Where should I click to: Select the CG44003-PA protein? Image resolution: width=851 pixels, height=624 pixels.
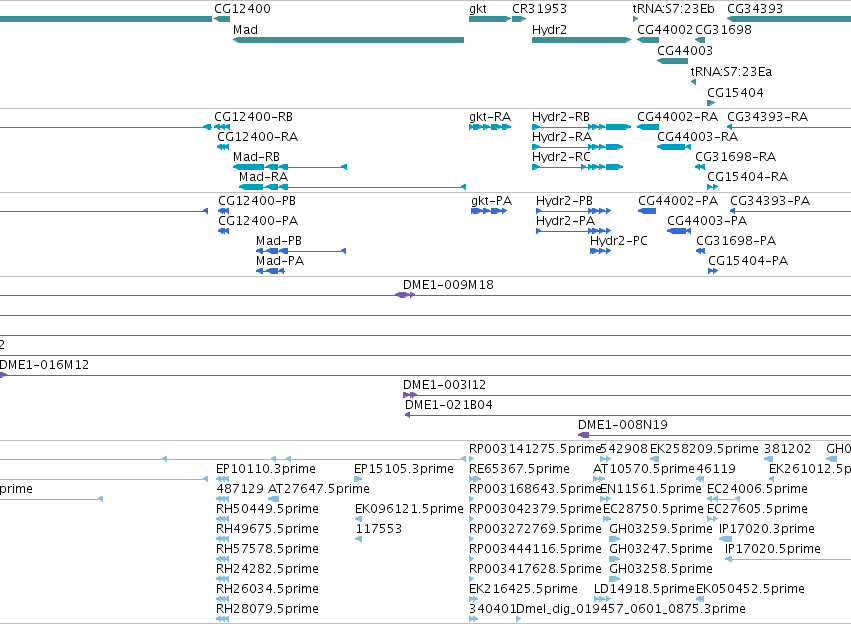pyautogui.click(x=679, y=231)
